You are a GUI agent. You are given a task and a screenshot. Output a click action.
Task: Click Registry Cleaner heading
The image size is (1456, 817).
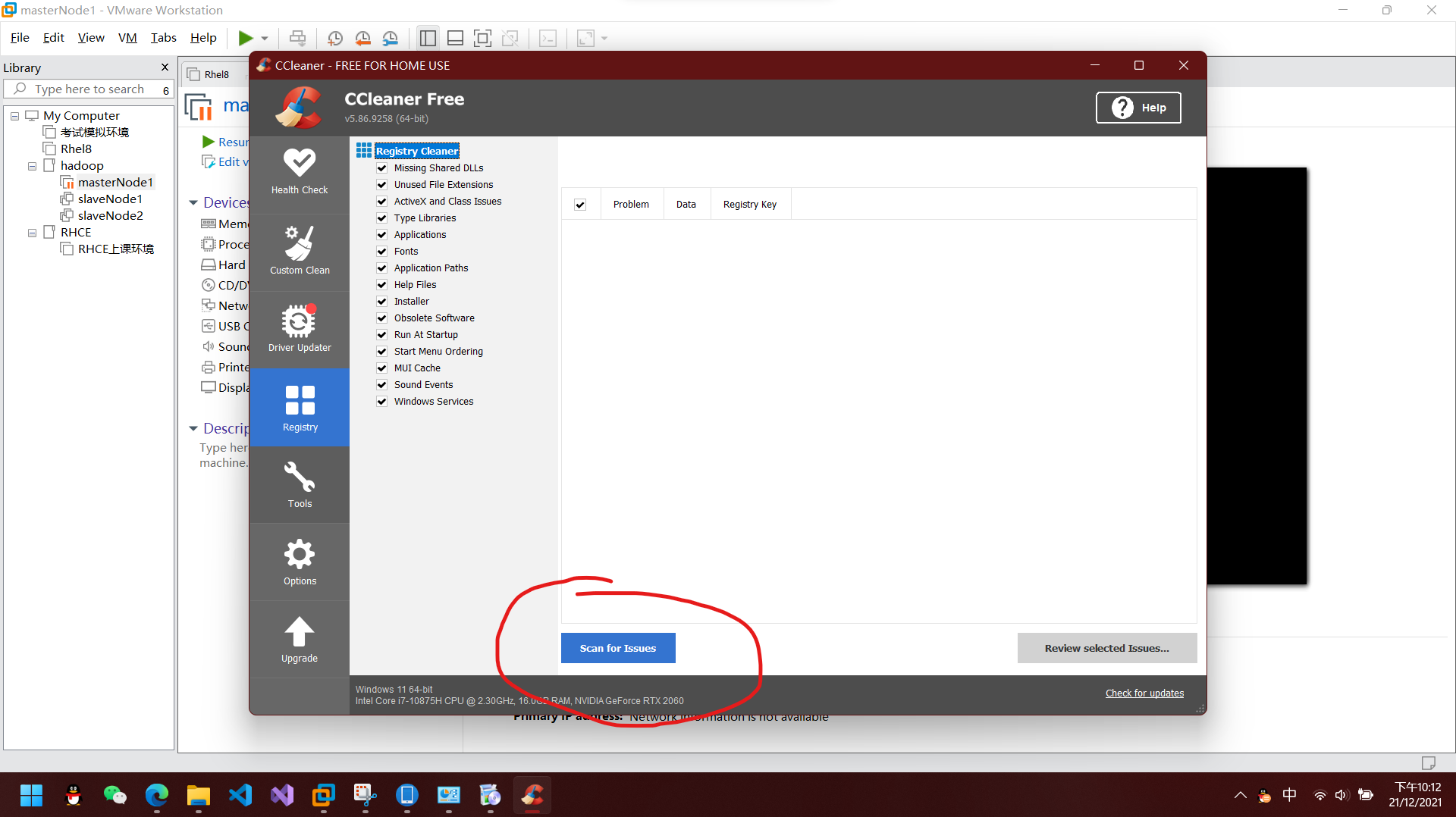pos(416,151)
